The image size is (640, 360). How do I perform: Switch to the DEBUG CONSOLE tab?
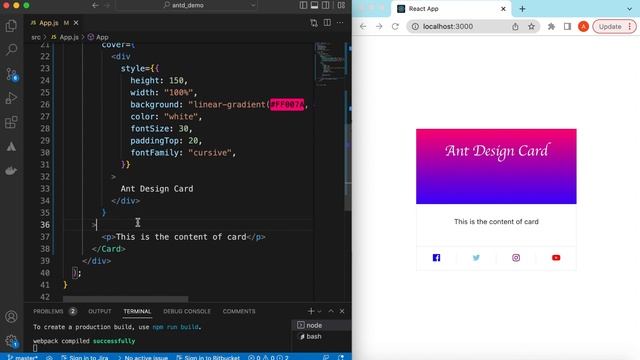point(187,311)
